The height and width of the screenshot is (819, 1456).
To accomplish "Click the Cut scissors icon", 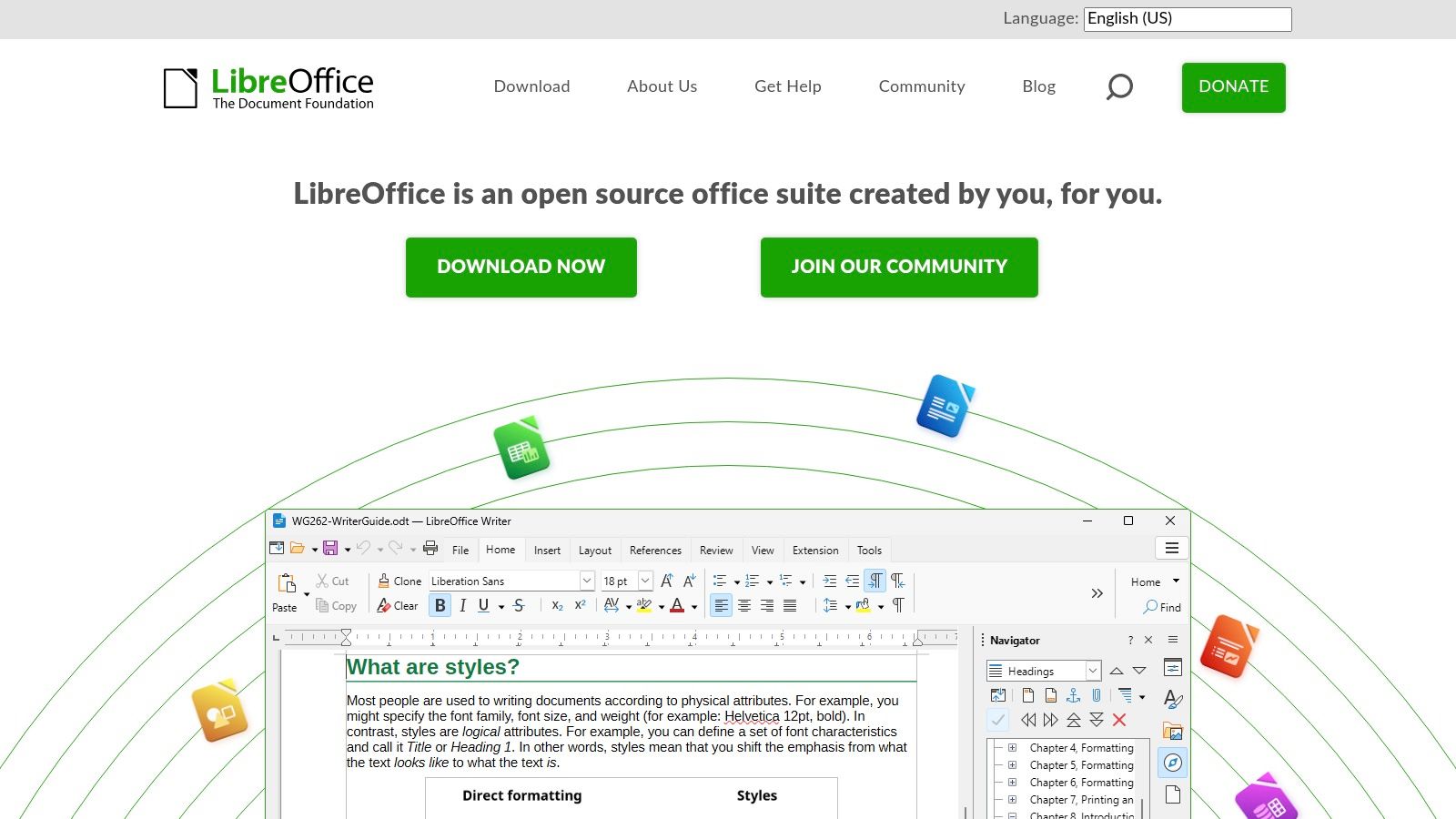I will point(322,581).
